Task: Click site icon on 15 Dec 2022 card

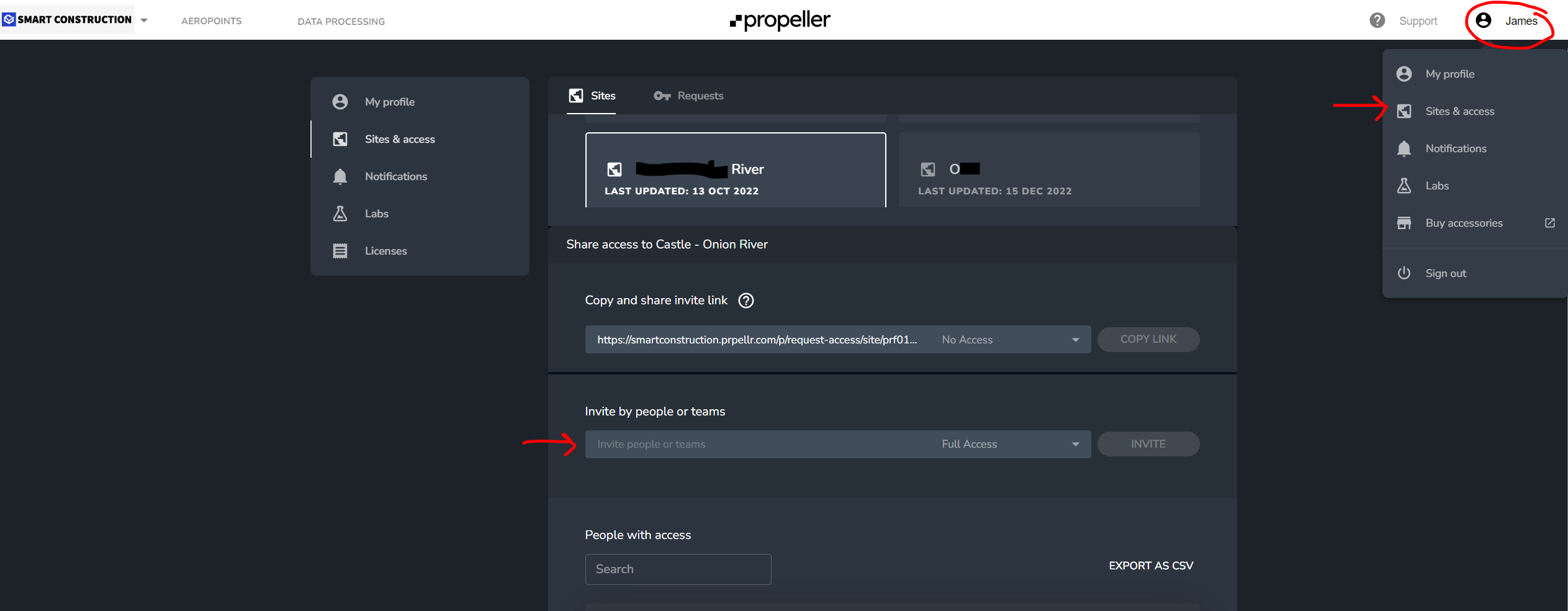Action: [x=928, y=169]
